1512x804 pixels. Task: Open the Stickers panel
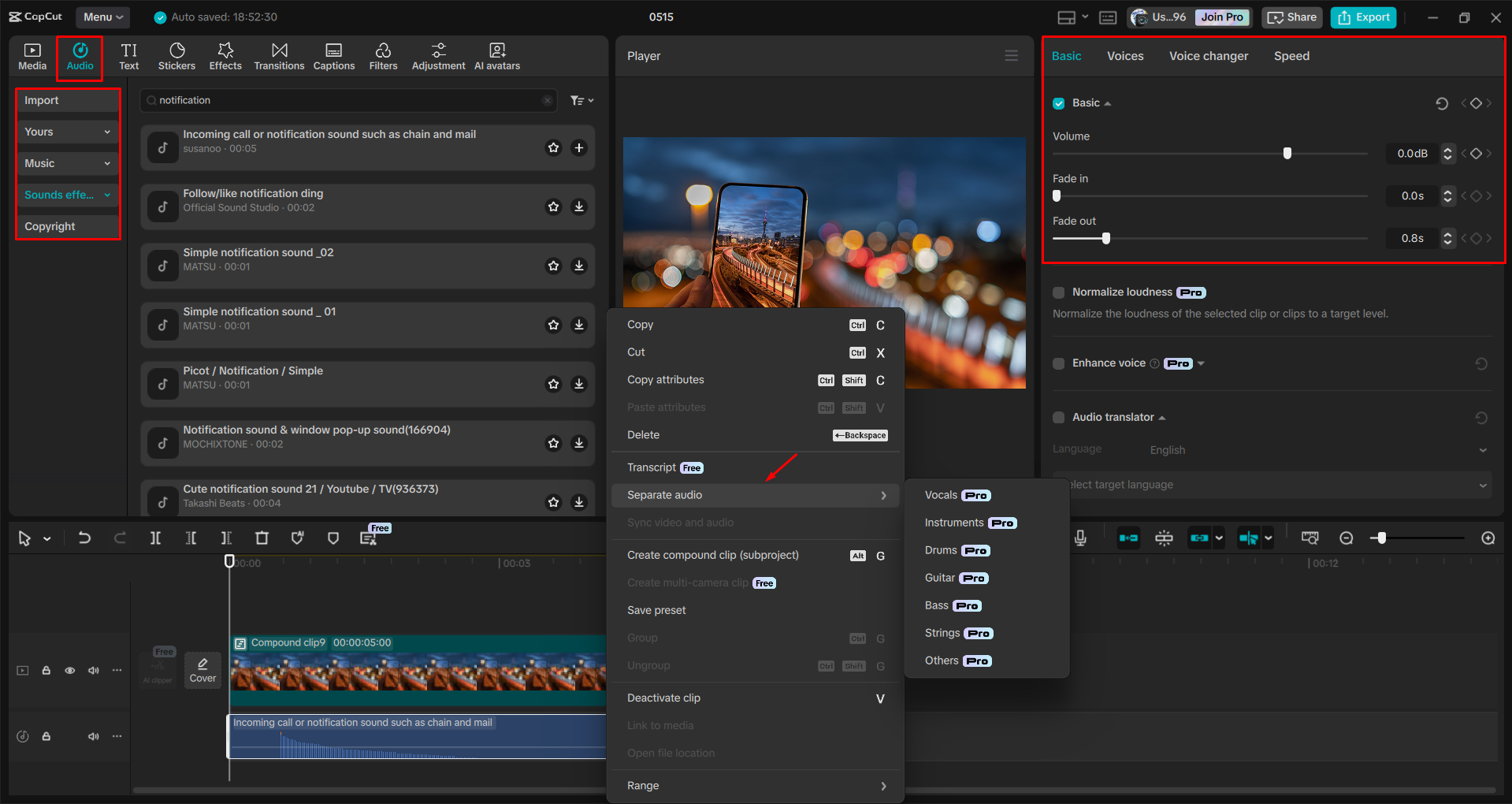(176, 56)
